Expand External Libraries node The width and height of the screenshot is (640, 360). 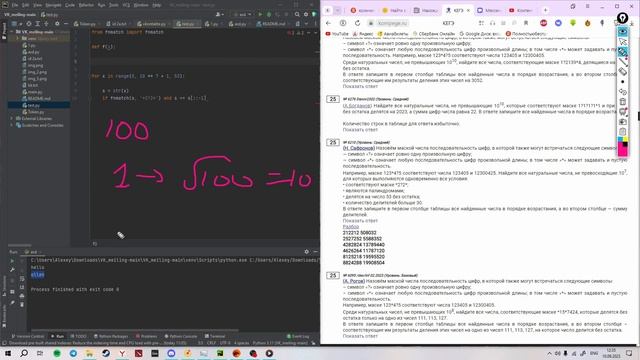click(x=12, y=118)
